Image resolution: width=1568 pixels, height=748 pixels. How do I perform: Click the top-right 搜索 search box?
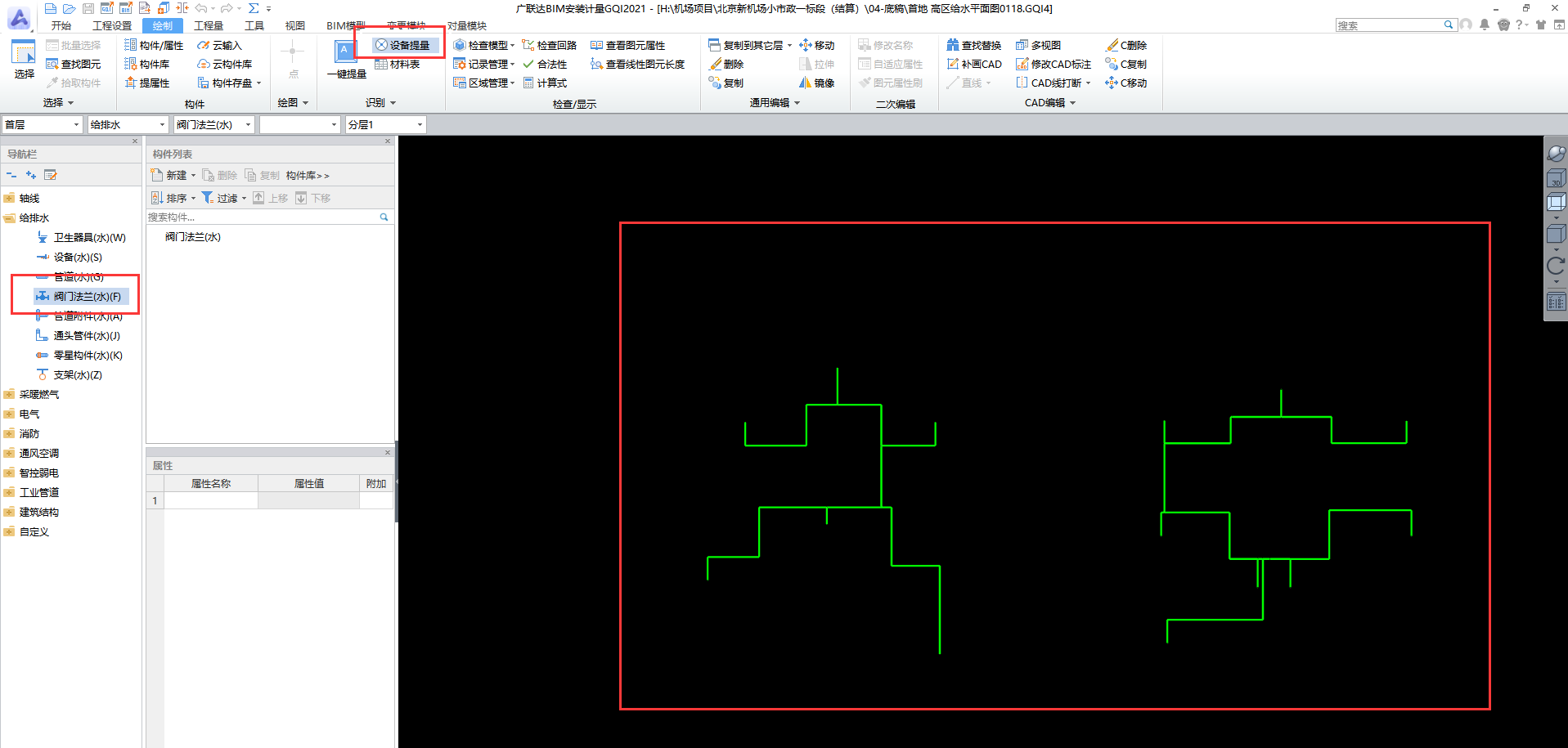pyautogui.click(x=1395, y=25)
